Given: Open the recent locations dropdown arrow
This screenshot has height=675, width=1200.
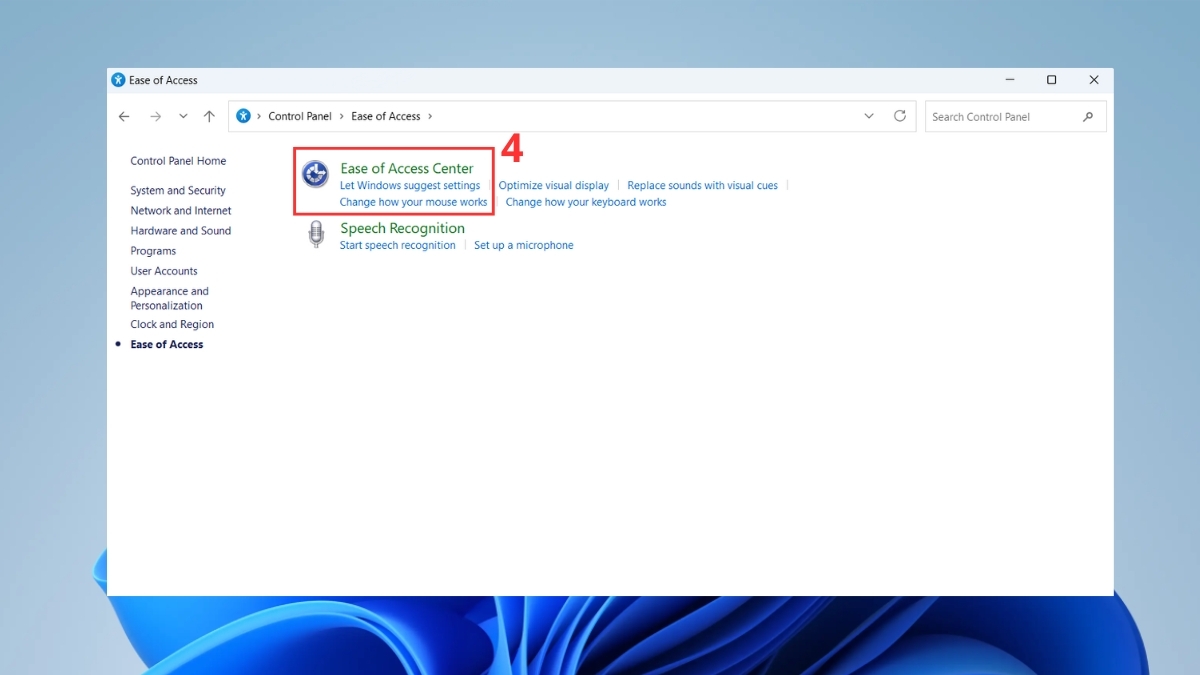Looking at the screenshot, I should 183,117.
